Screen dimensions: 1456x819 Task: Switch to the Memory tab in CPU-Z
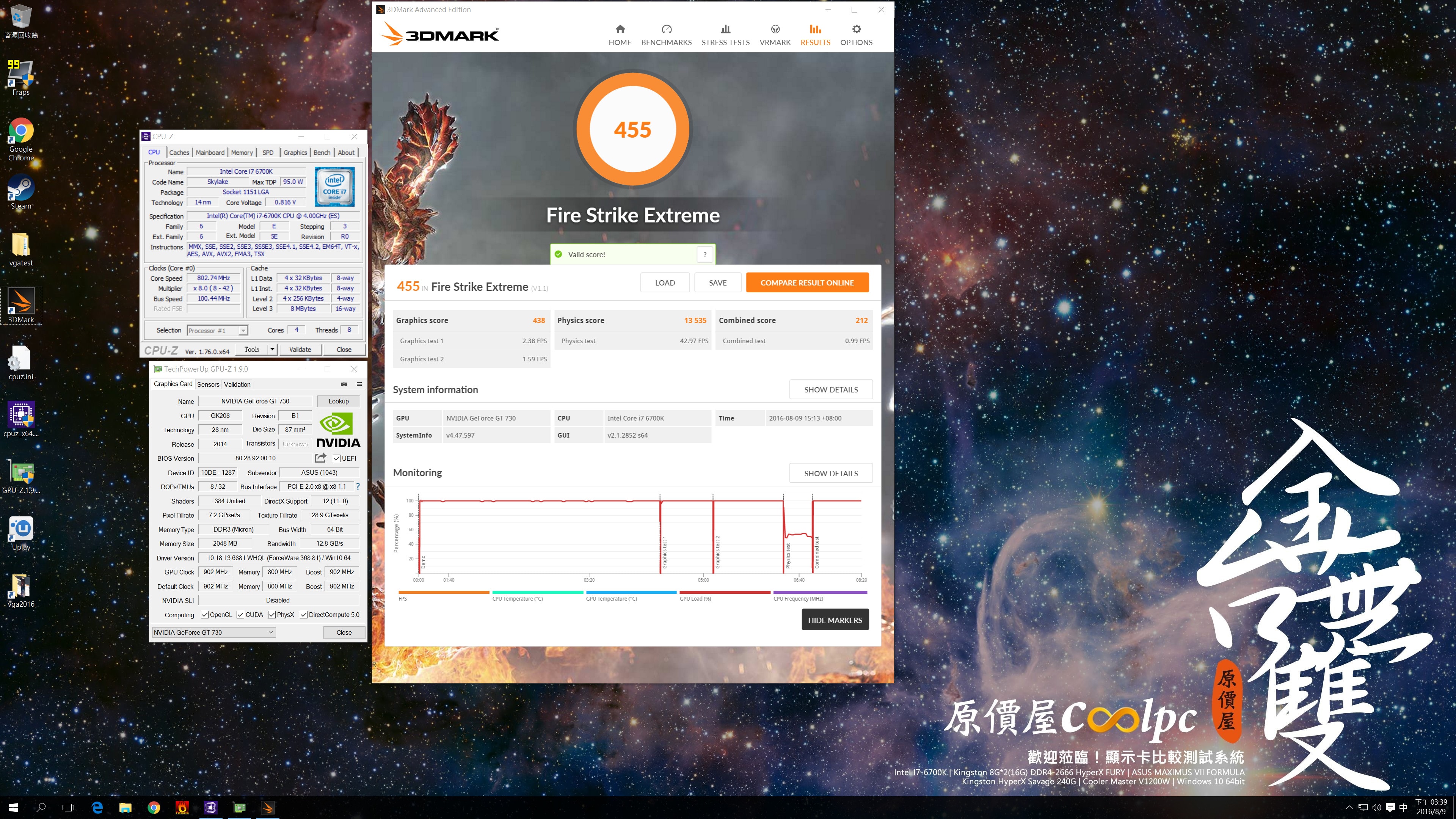(242, 152)
